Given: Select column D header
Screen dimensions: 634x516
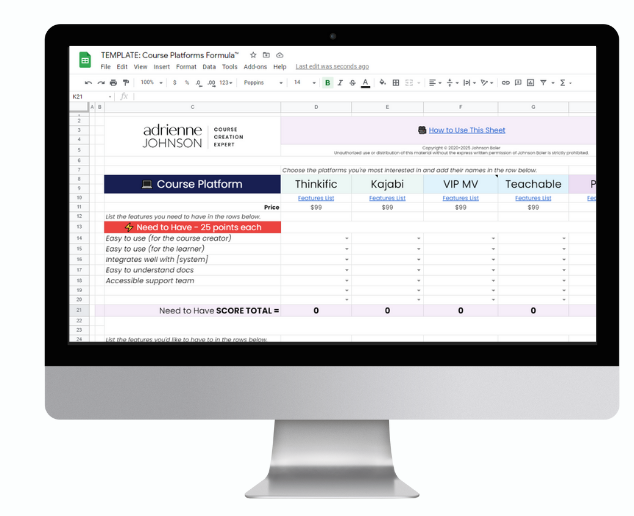Looking at the screenshot, I should 316,107.
